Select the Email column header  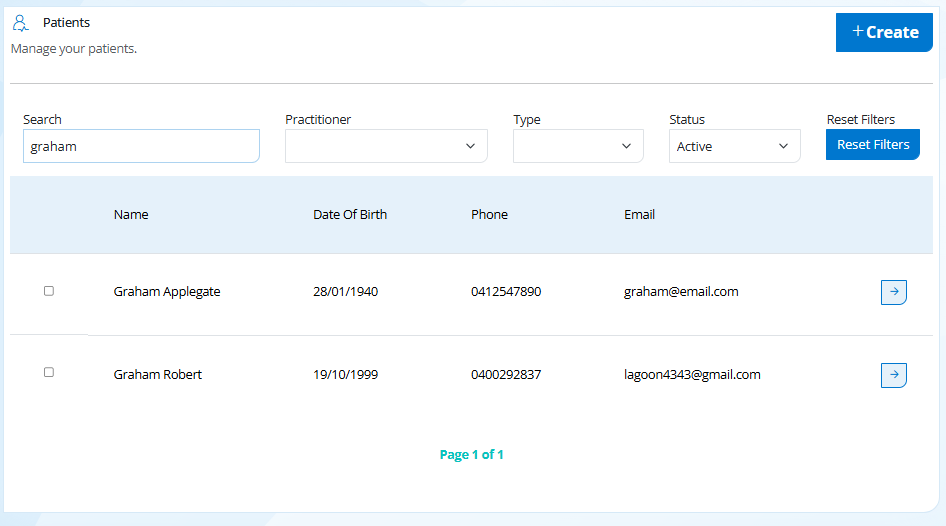639,215
